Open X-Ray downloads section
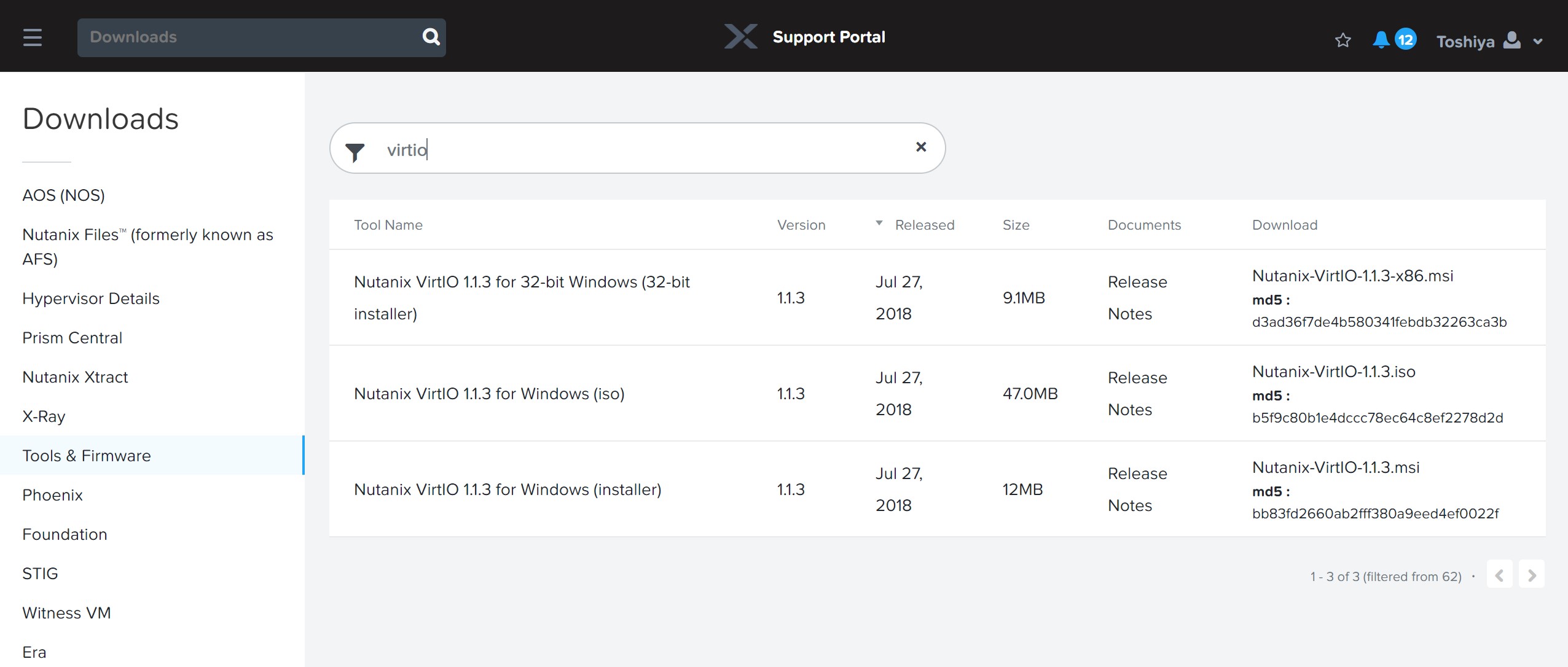The image size is (1568, 667). point(44,416)
